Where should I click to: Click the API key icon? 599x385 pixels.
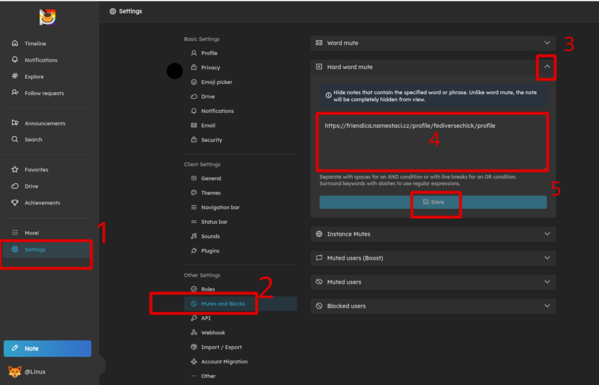coord(194,318)
